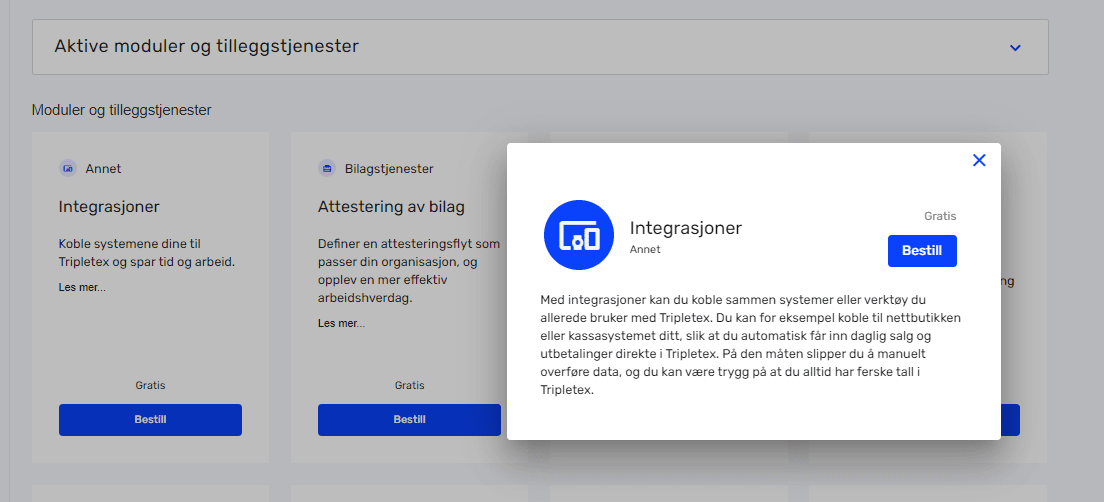Order Attestering av bilag with Bestill
Image resolution: width=1104 pixels, height=502 pixels.
[409, 420]
